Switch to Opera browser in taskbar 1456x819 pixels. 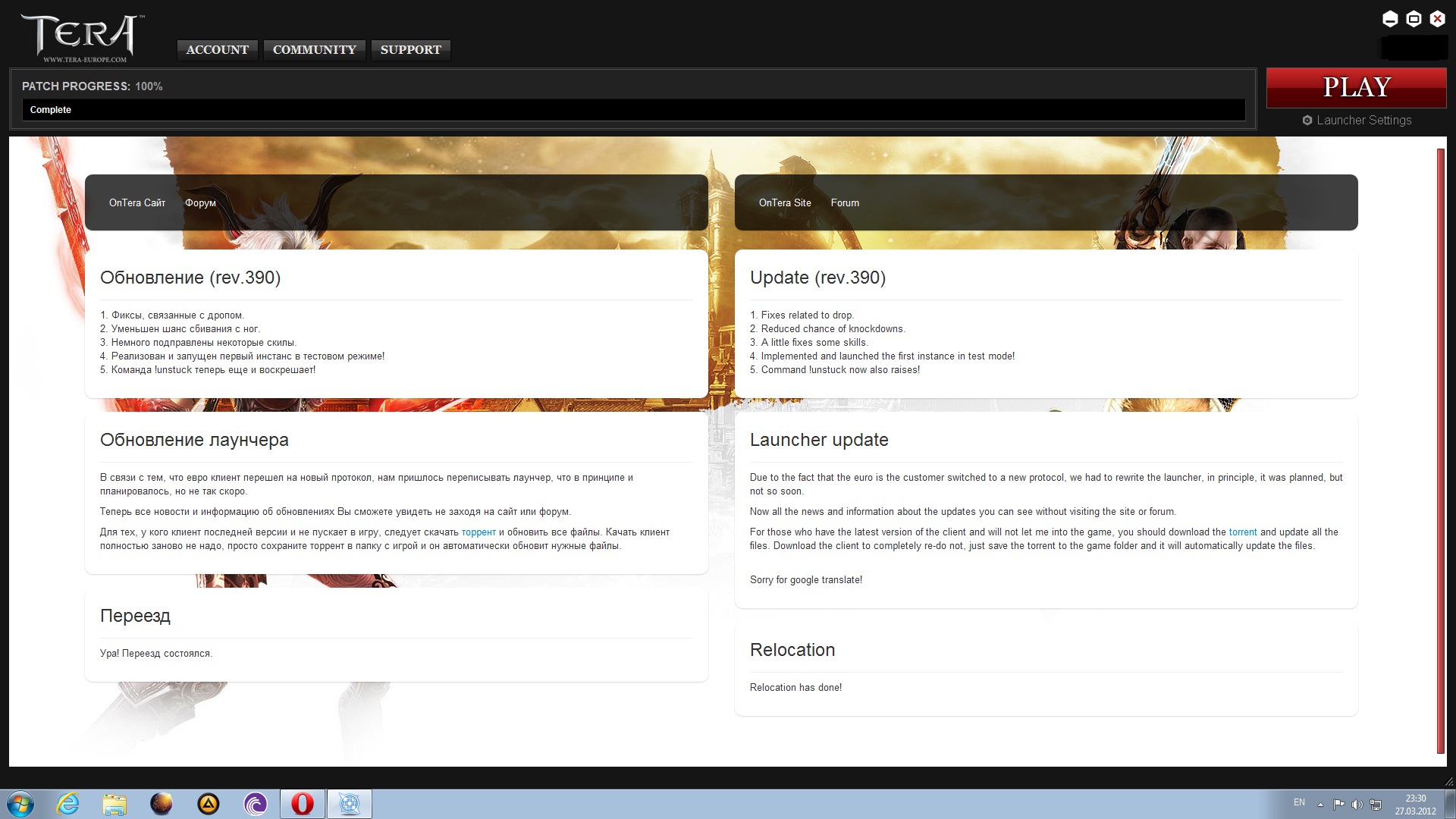[303, 804]
